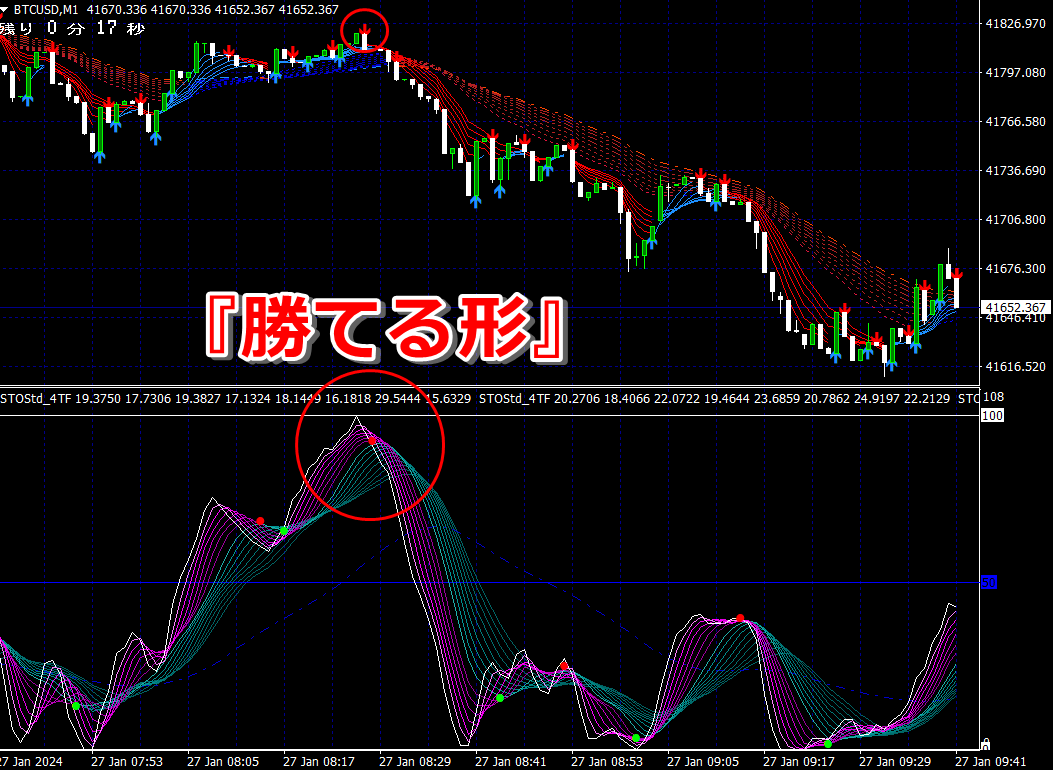Click the 108 scale value on indicator axis
Screen dimensions: 1053x770
[x=993, y=397]
